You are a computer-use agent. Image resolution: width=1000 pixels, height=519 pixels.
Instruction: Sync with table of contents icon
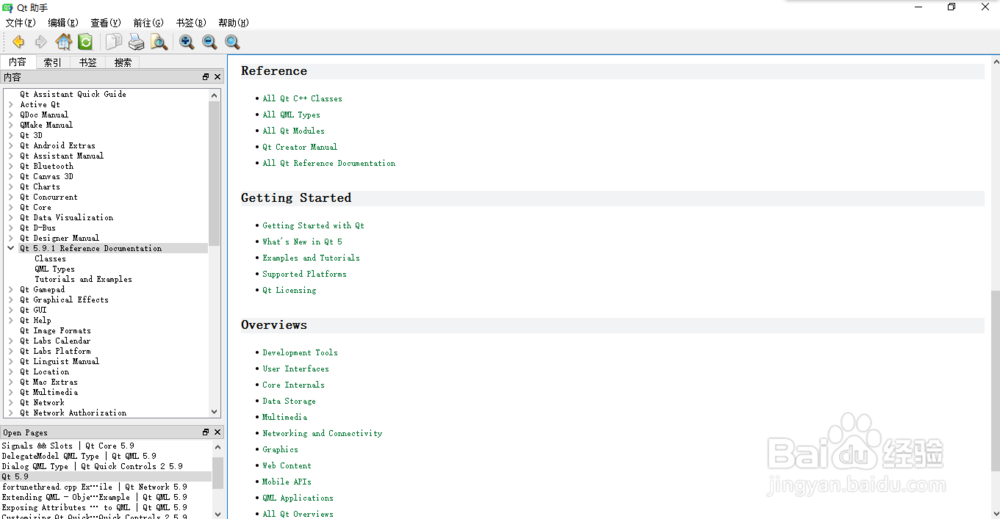click(85, 42)
